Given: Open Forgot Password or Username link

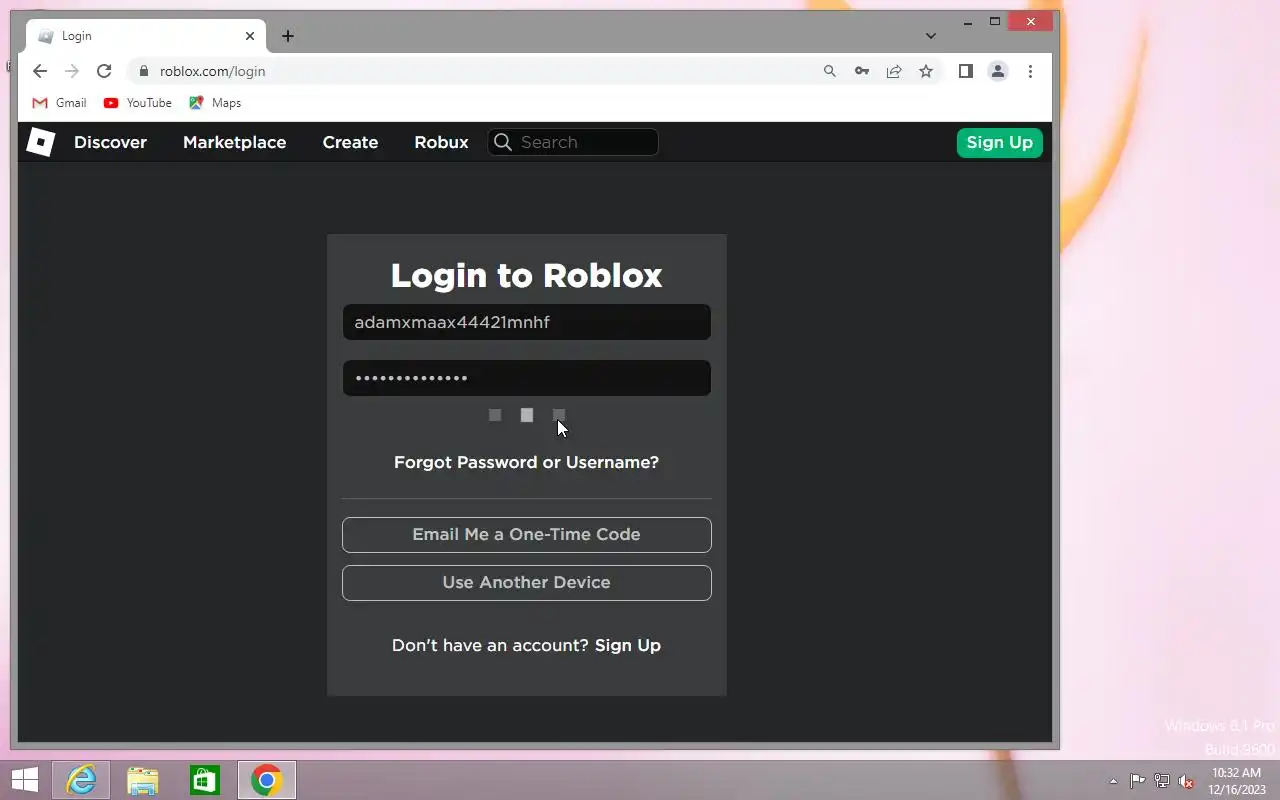Looking at the screenshot, I should pyautogui.click(x=526, y=462).
